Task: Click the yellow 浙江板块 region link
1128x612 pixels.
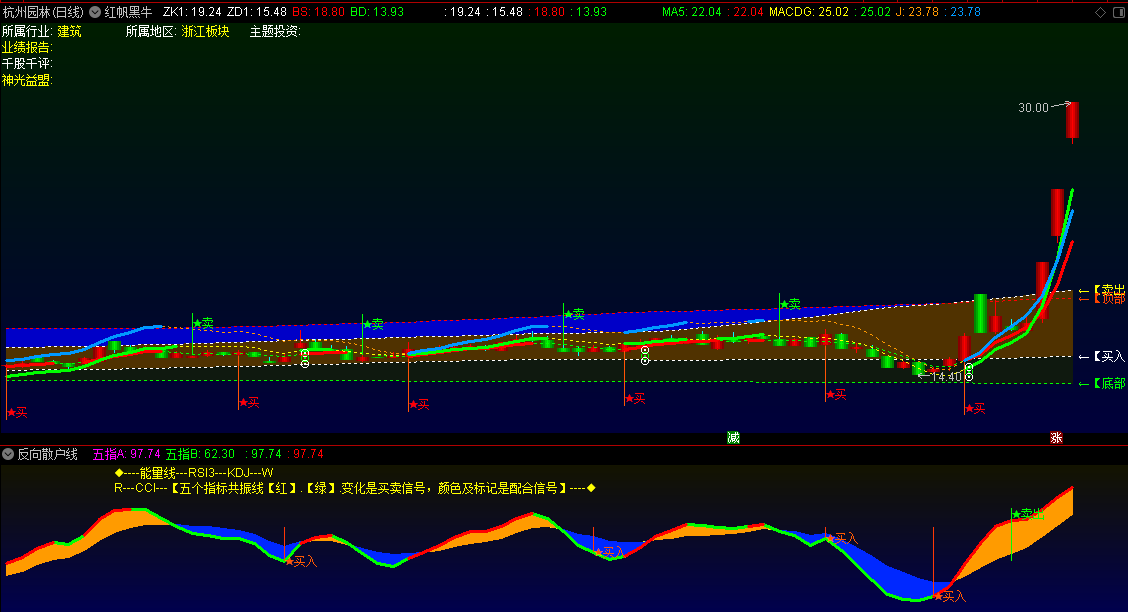Action: 206,31
